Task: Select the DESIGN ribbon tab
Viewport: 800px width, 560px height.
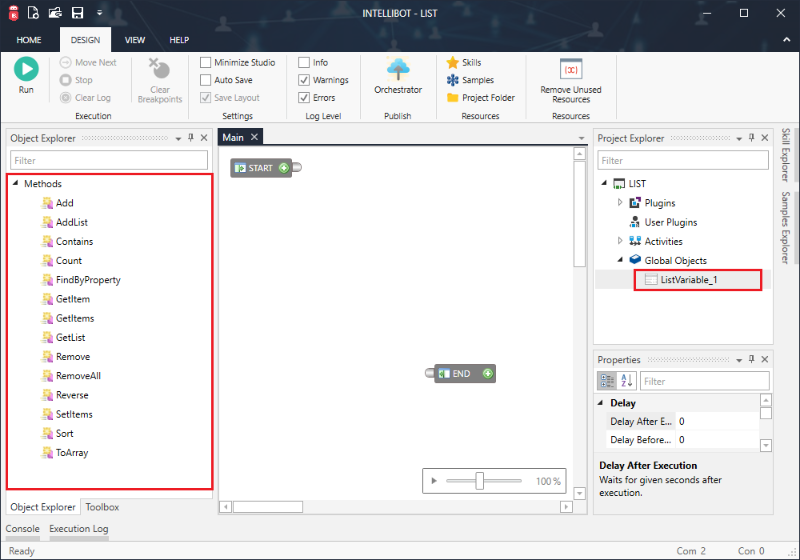Action: tap(85, 40)
